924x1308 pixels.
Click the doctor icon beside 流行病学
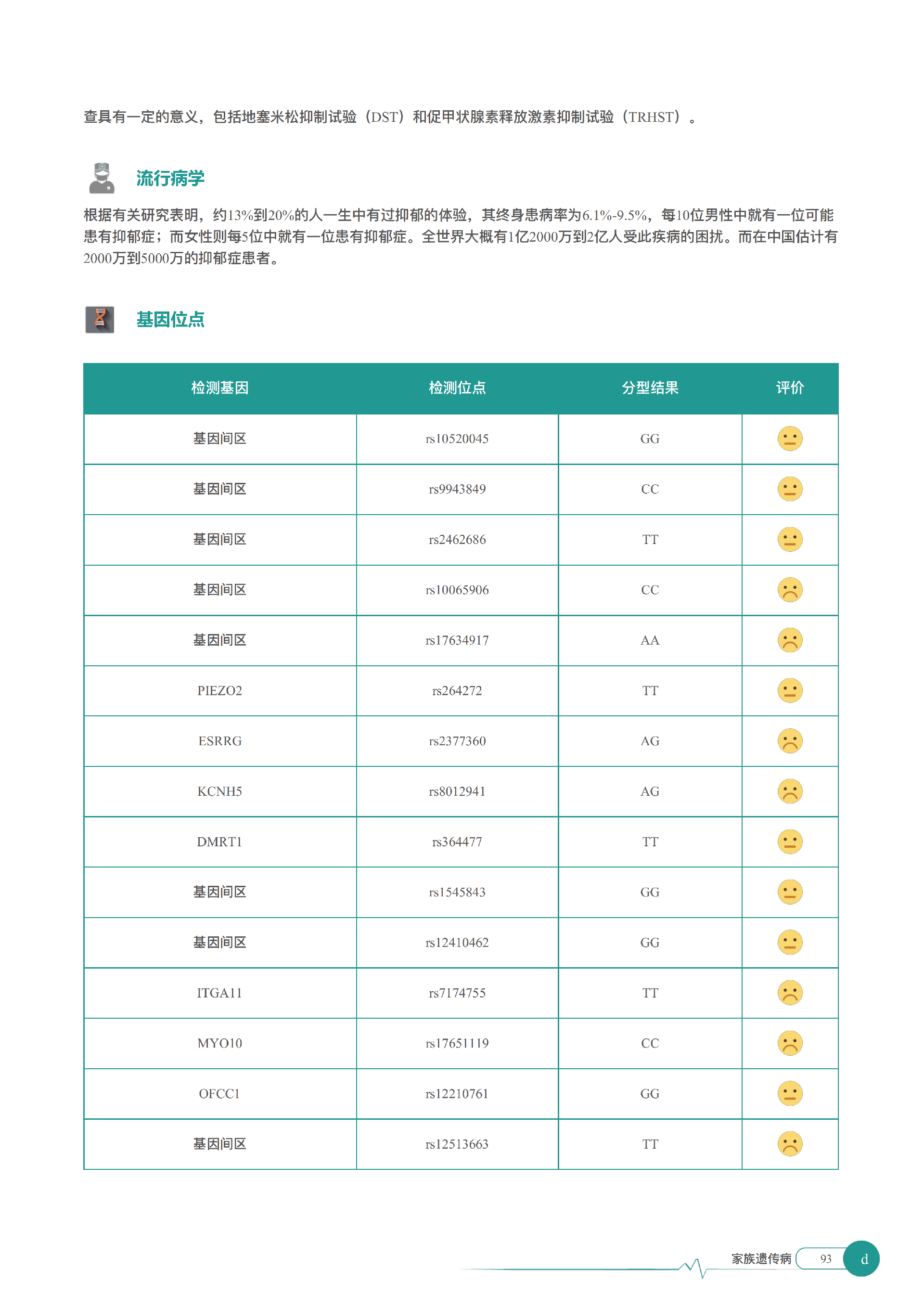coord(102,178)
